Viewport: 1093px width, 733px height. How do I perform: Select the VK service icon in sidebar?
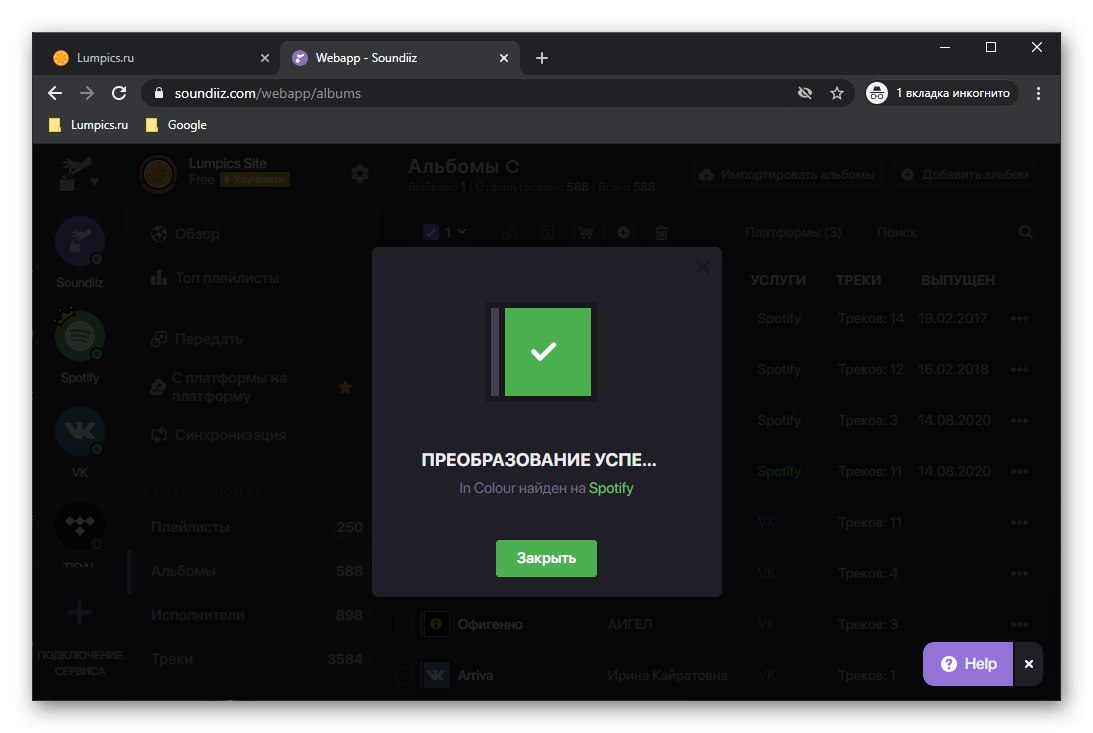tap(79, 431)
